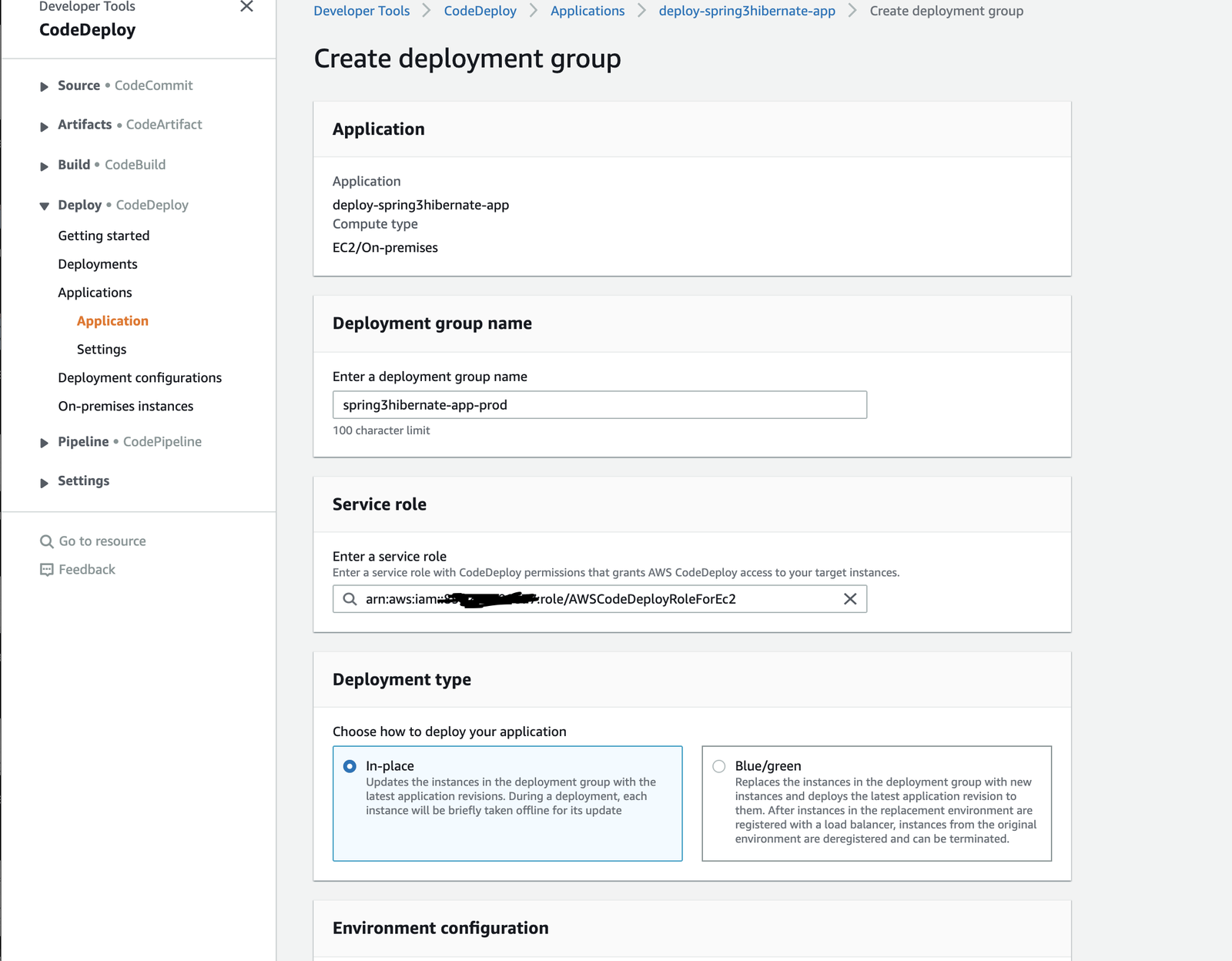This screenshot has width=1232, height=961.
Task: Click the search icon in service role field
Action: point(350,599)
